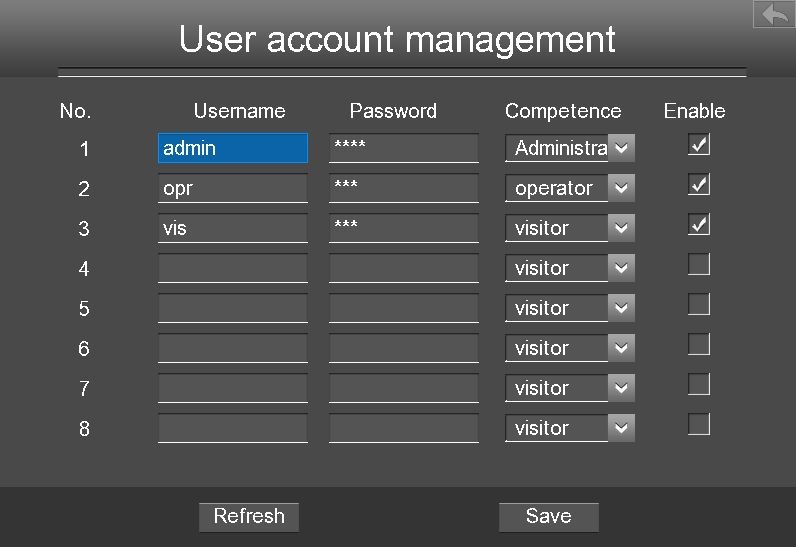
Task: Disable the admin account checkbox
Action: (x=699, y=145)
